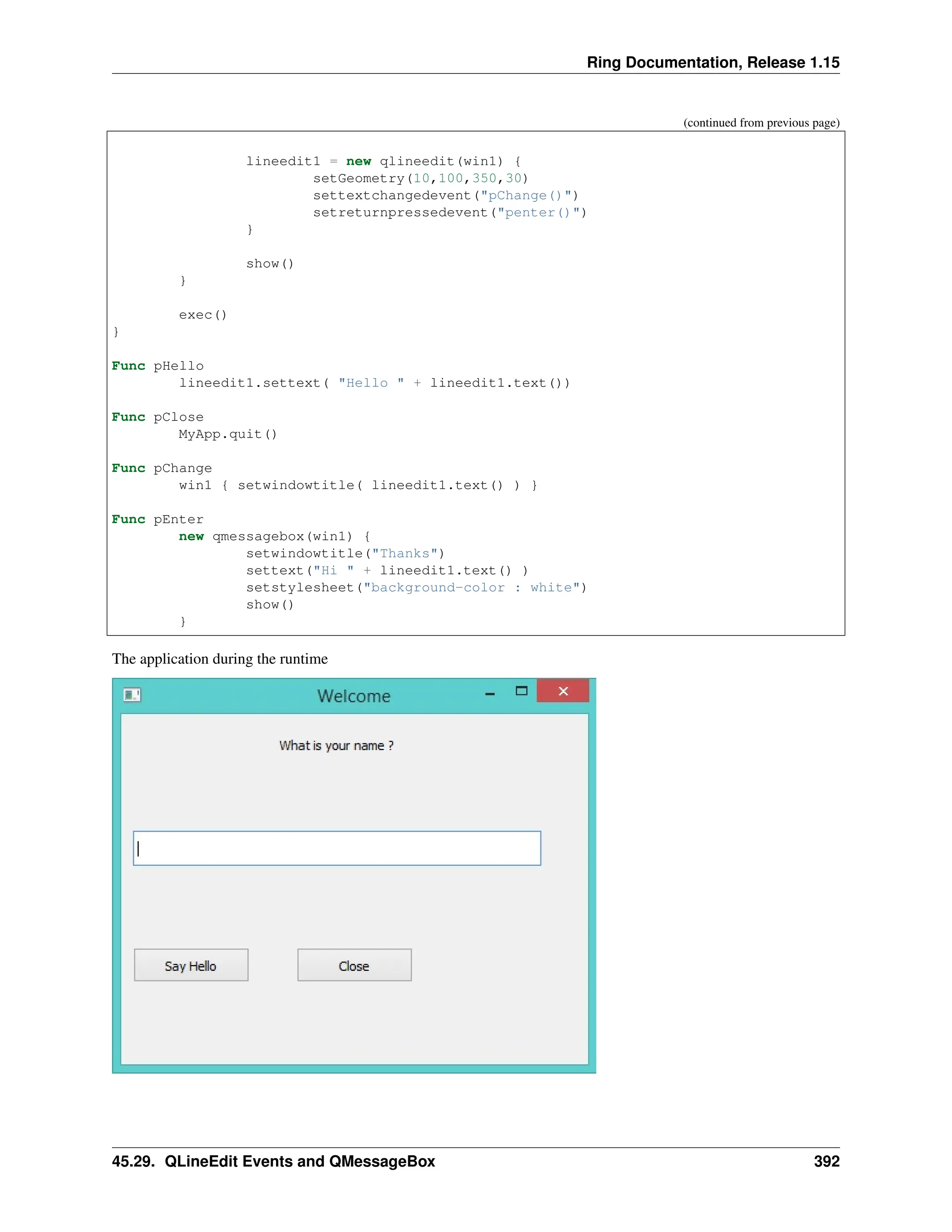Click the 'Func pClose' code line

pos(158,417)
